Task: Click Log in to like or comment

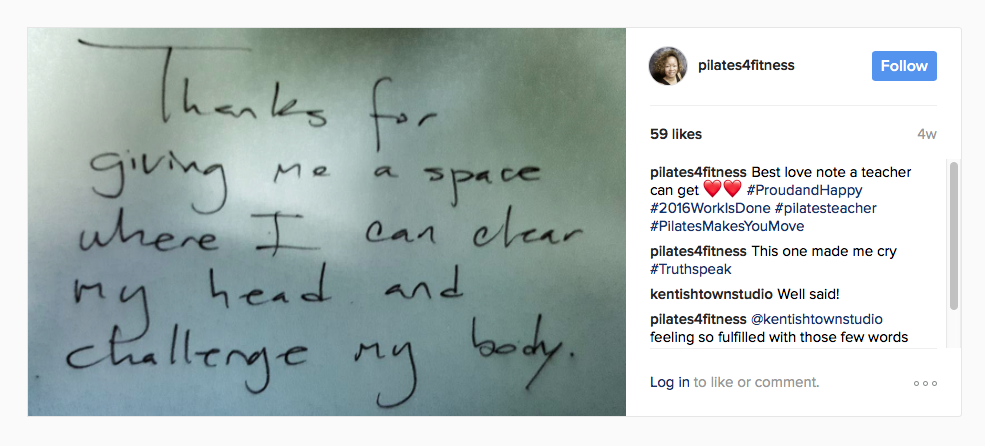Action: point(670,383)
